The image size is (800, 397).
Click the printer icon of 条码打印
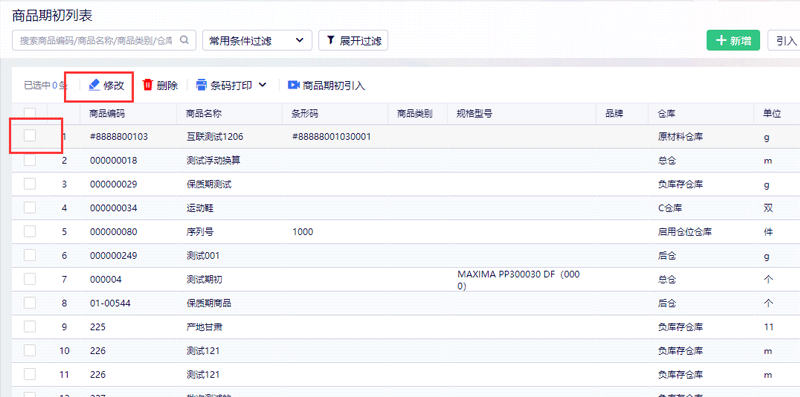(x=202, y=85)
